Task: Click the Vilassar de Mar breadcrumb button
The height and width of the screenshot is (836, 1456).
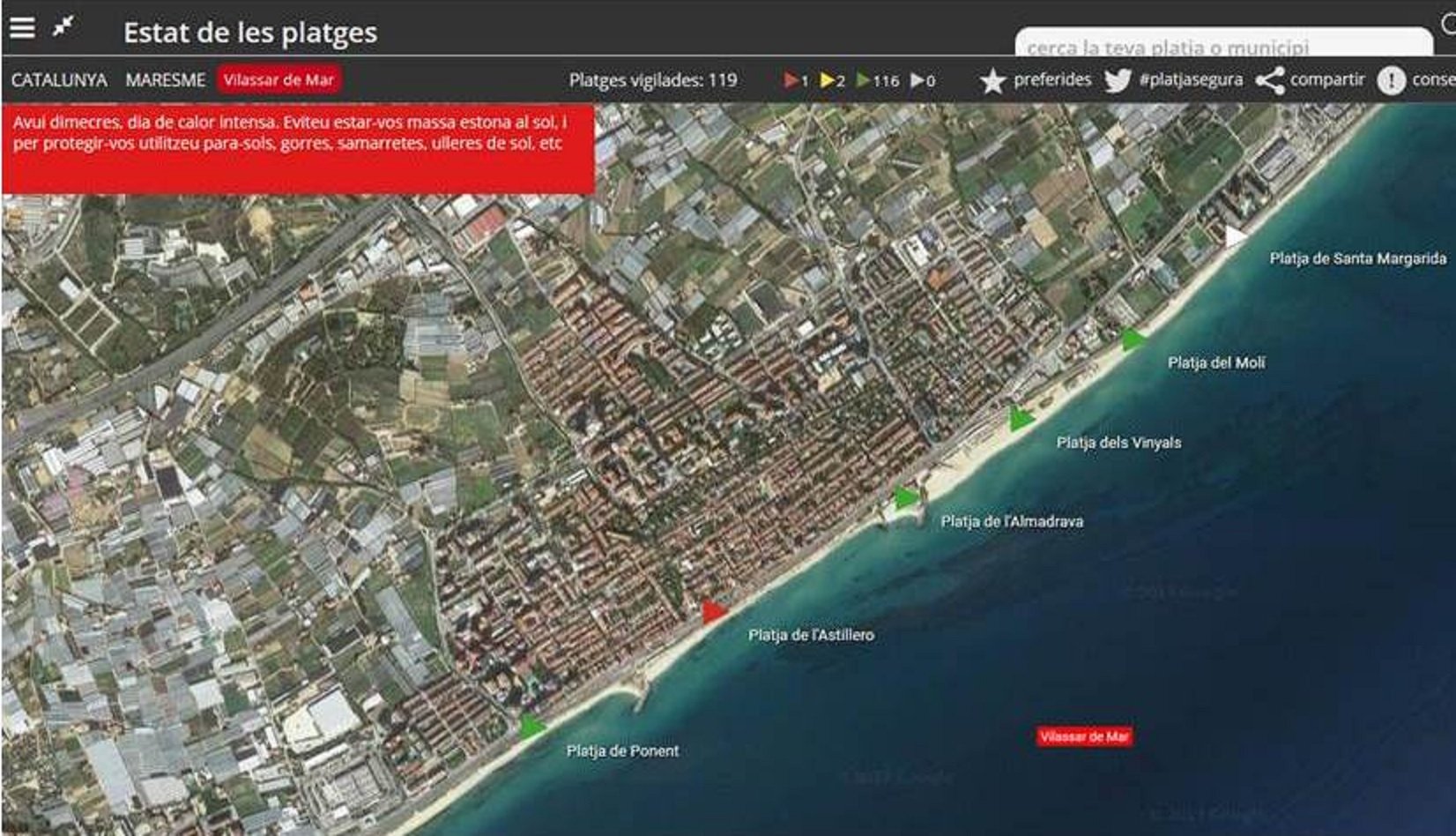Action: [279, 80]
